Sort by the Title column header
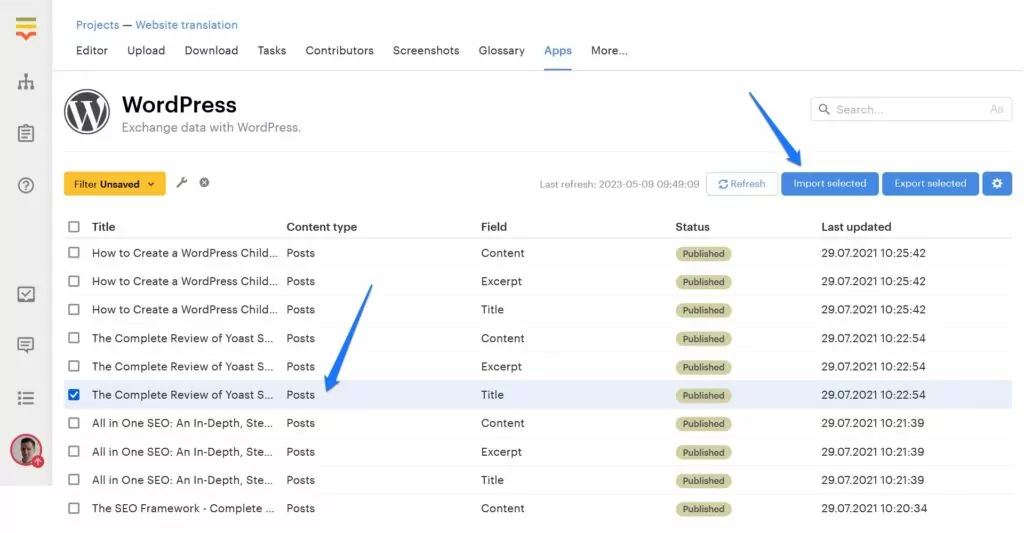The width and height of the screenshot is (1024, 533). click(103, 227)
